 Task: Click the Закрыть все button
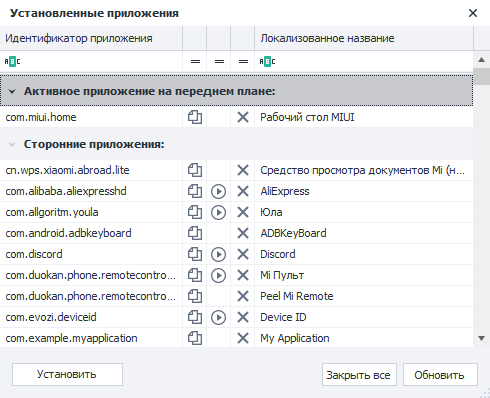point(359,375)
